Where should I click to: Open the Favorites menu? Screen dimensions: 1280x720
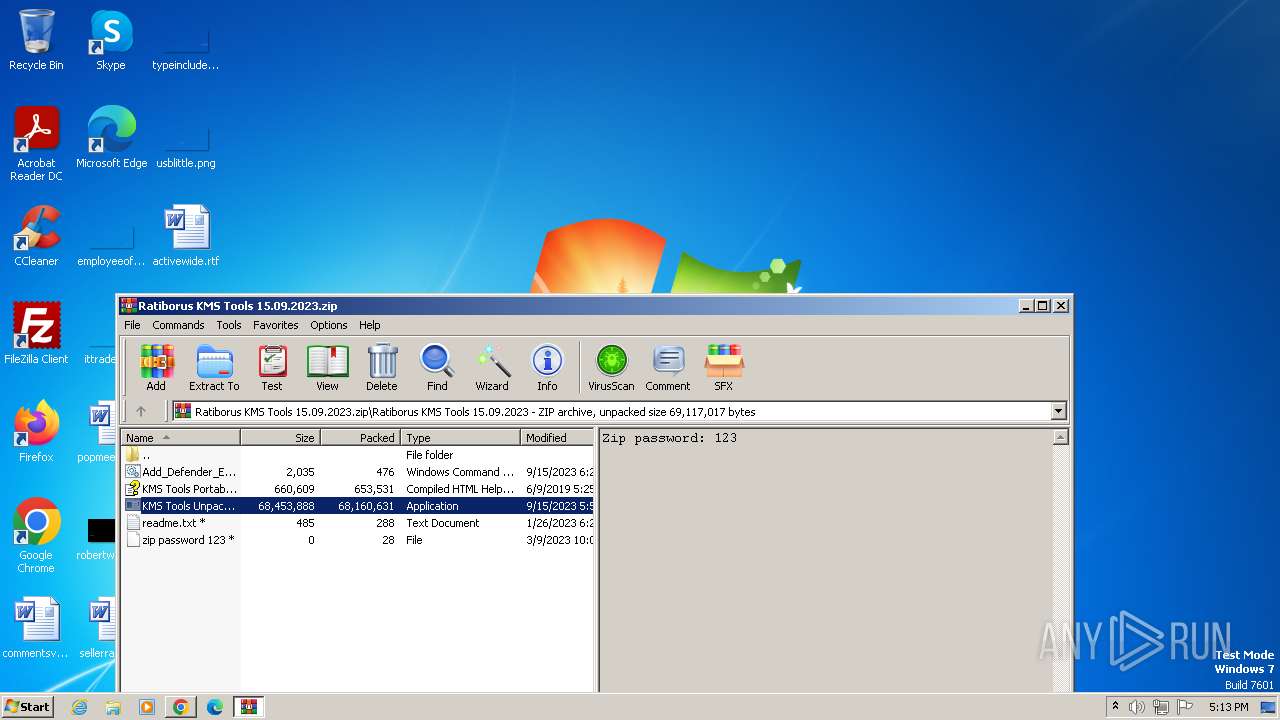(275, 325)
